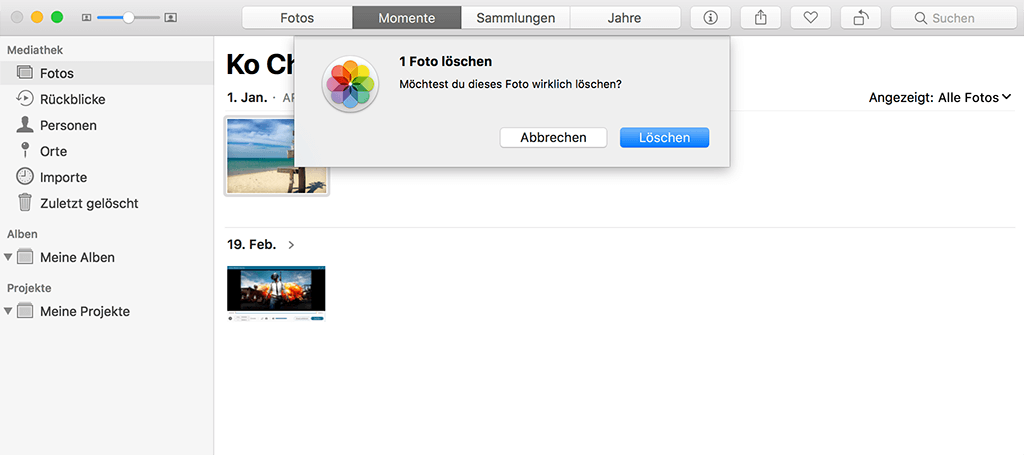The height and width of the screenshot is (455, 1024).
Task: Open the Angezeigt: Alle Fotos dropdown
Action: click(x=940, y=98)
